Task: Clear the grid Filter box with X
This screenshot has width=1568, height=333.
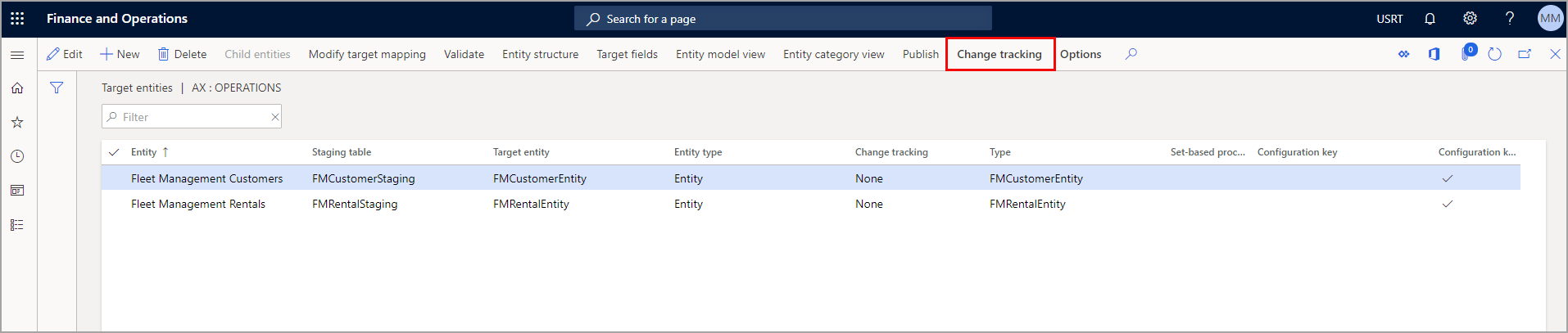Action: click(x=275, y=117)
